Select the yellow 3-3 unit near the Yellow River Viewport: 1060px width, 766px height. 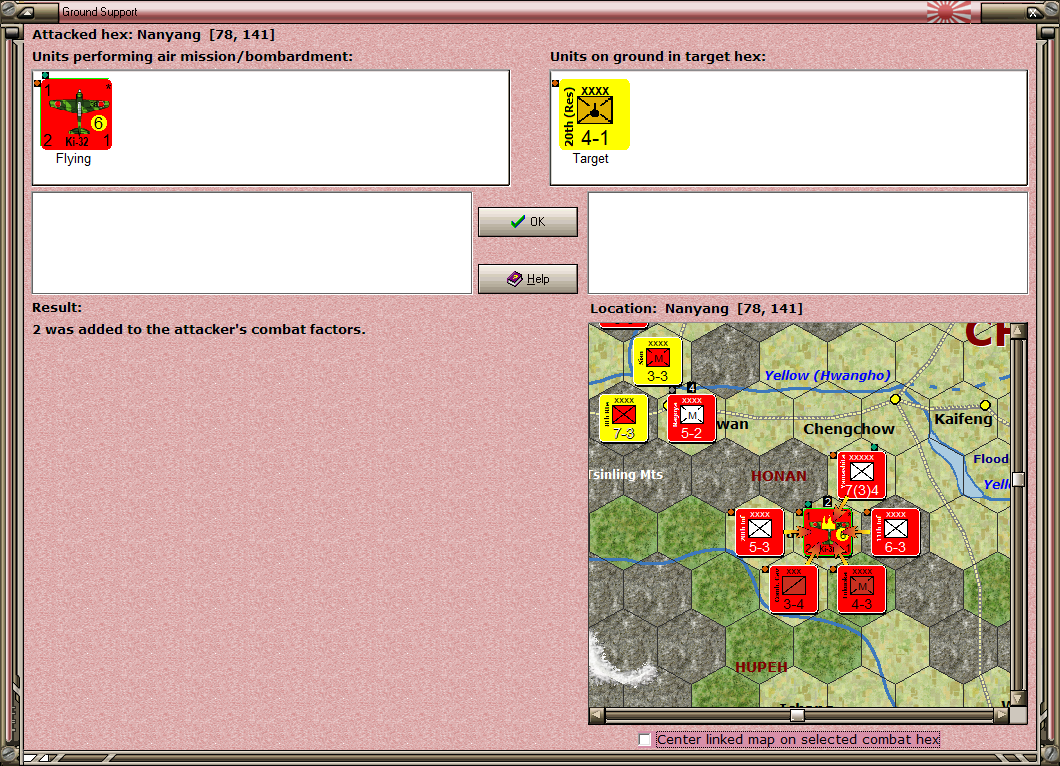click(657, 362)
